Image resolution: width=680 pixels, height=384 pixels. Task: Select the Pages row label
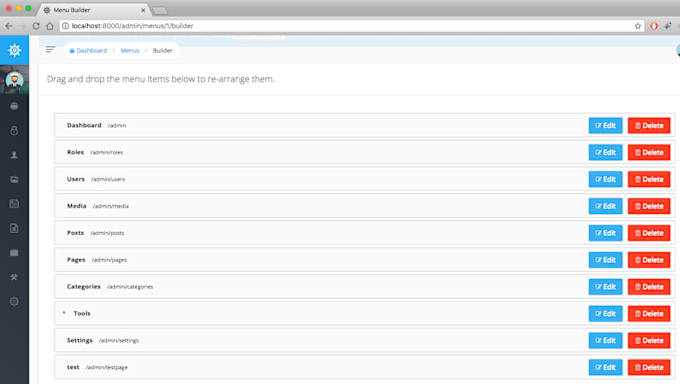coord(76,259)
